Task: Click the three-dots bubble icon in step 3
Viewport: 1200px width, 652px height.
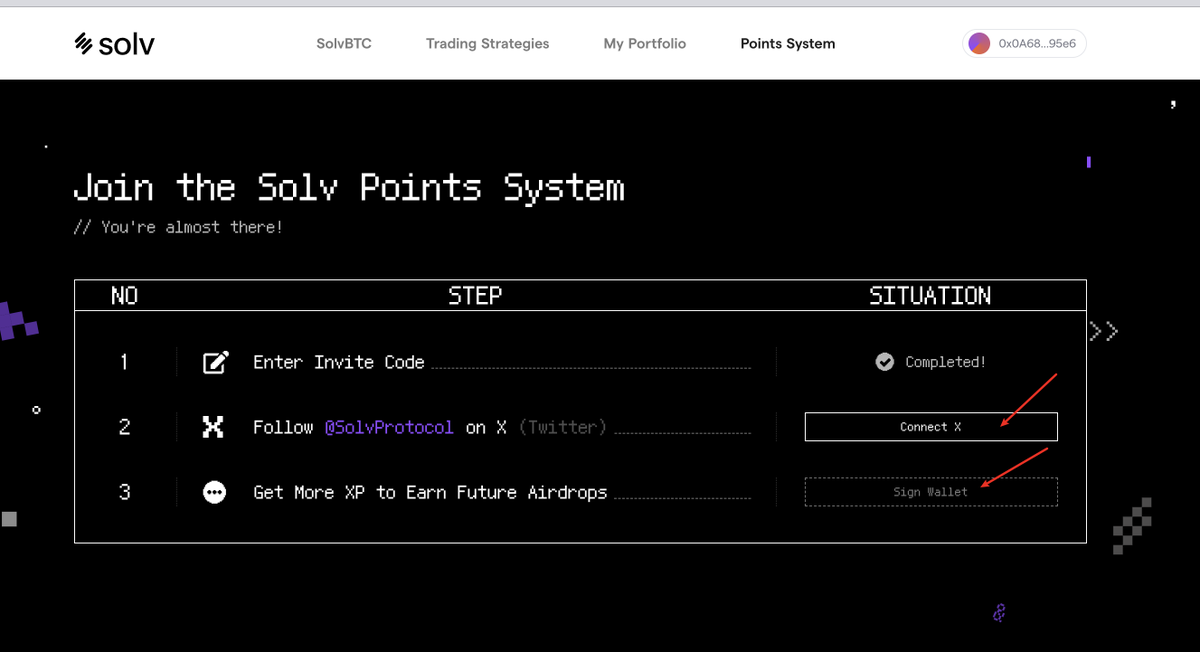Action: point(214,492)
